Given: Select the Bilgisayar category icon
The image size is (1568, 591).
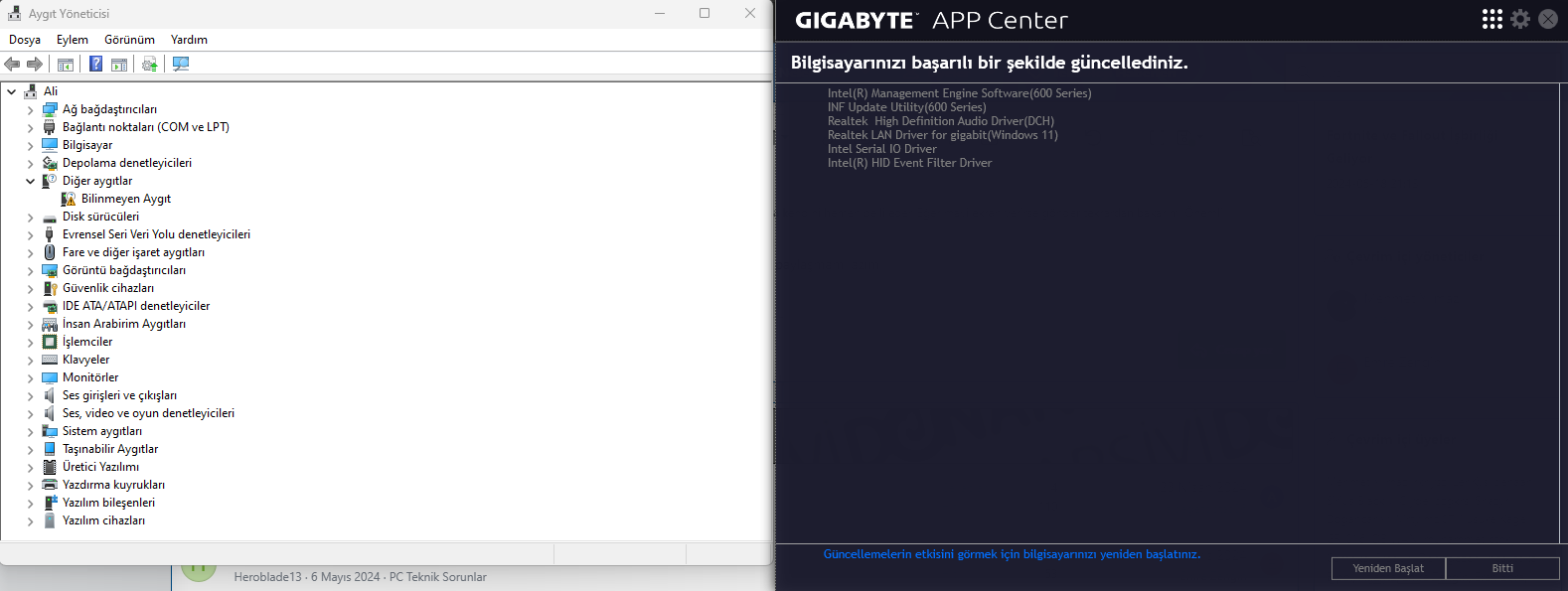Looking at the screenshot, I should tap(50, 145).
